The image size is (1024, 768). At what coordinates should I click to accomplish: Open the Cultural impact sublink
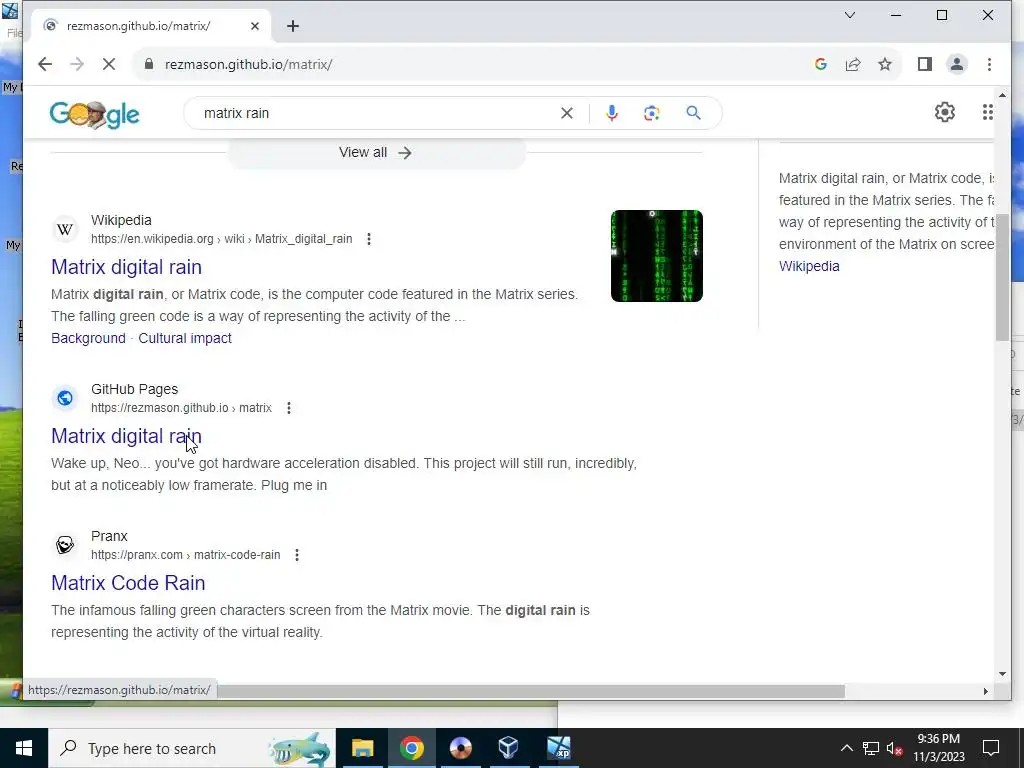[185, 338]
